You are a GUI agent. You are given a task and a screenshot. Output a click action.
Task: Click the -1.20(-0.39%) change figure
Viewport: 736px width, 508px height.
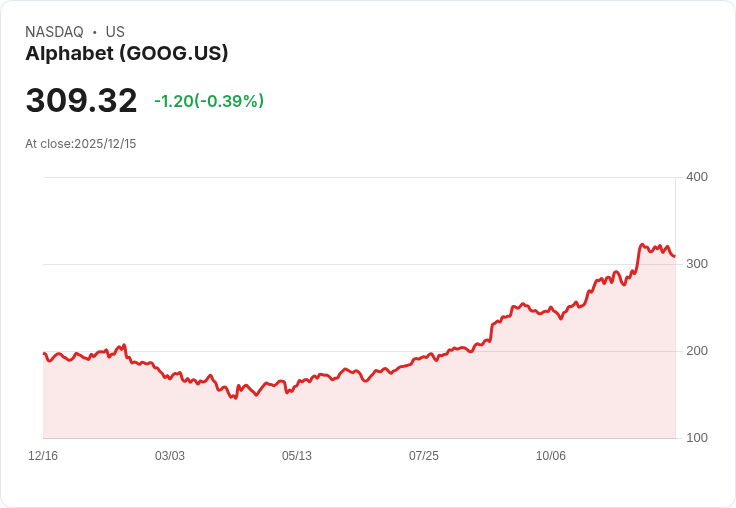(209, 101)
